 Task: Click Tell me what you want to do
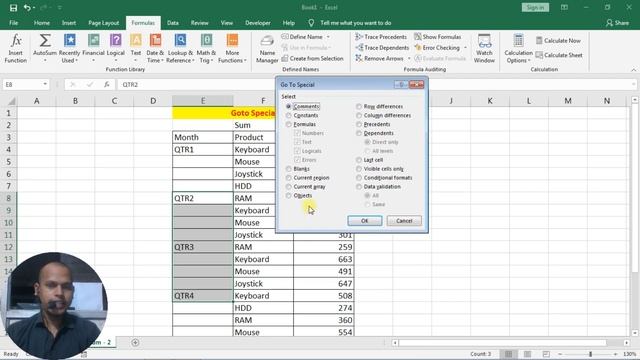point(355,23)
